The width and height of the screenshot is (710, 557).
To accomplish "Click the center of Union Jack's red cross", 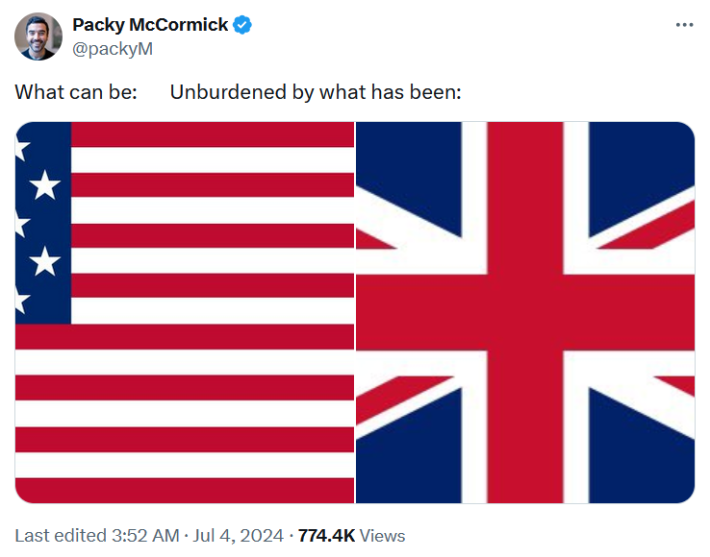I will click(525, 312).
